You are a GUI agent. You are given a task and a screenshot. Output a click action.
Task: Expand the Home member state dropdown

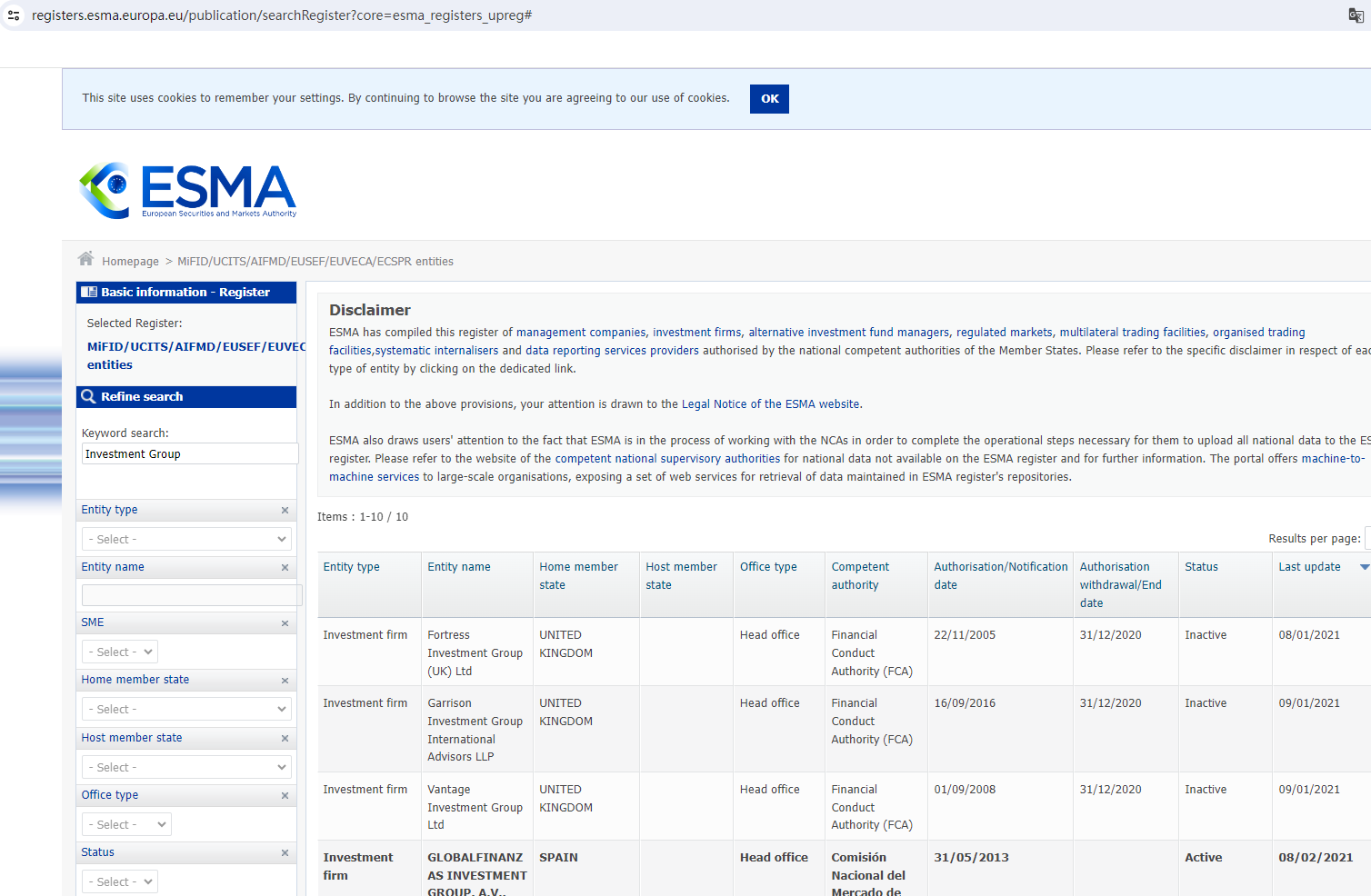tap(186, 710)
